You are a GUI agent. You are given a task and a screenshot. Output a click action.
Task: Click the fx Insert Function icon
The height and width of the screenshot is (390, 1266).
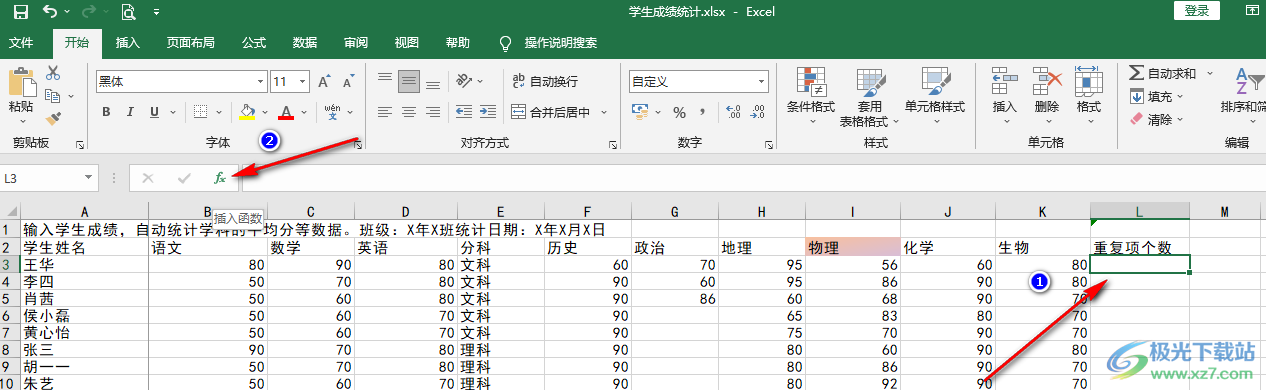(x=220, y=178)
